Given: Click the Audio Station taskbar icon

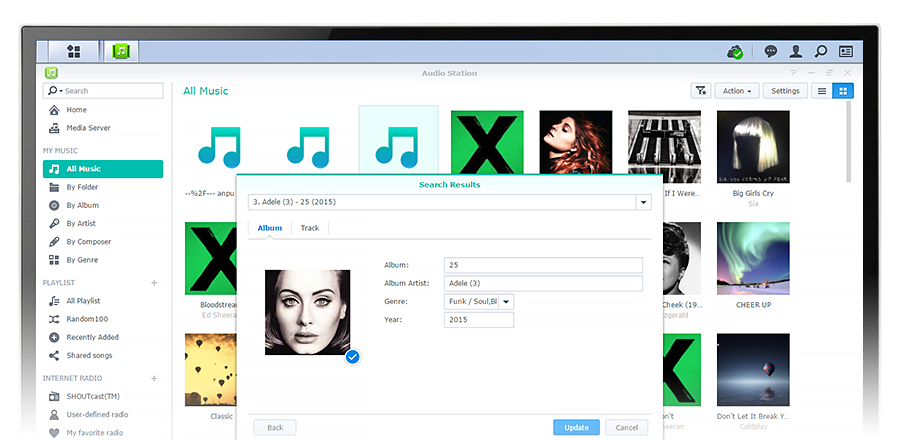Looking at the screenshot, I should tap(122, 51).
